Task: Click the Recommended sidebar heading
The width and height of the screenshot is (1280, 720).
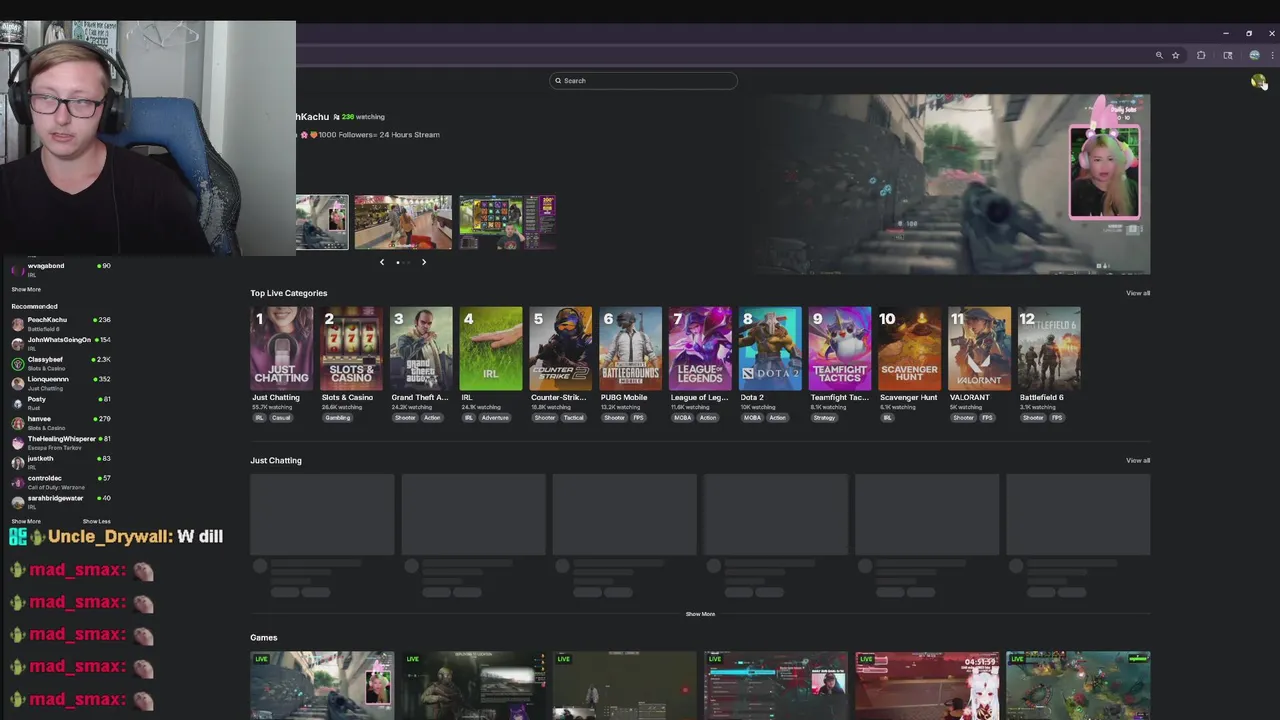Action: pos(34,306)
